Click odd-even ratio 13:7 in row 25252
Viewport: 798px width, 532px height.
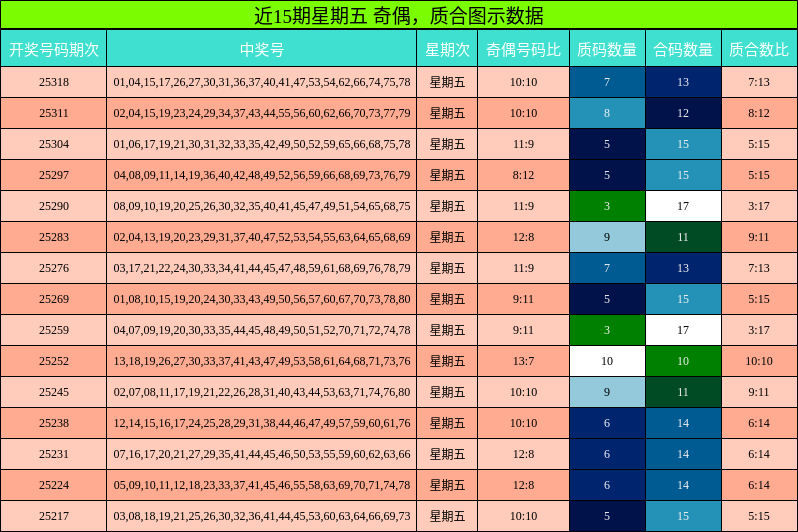[523, 361]
